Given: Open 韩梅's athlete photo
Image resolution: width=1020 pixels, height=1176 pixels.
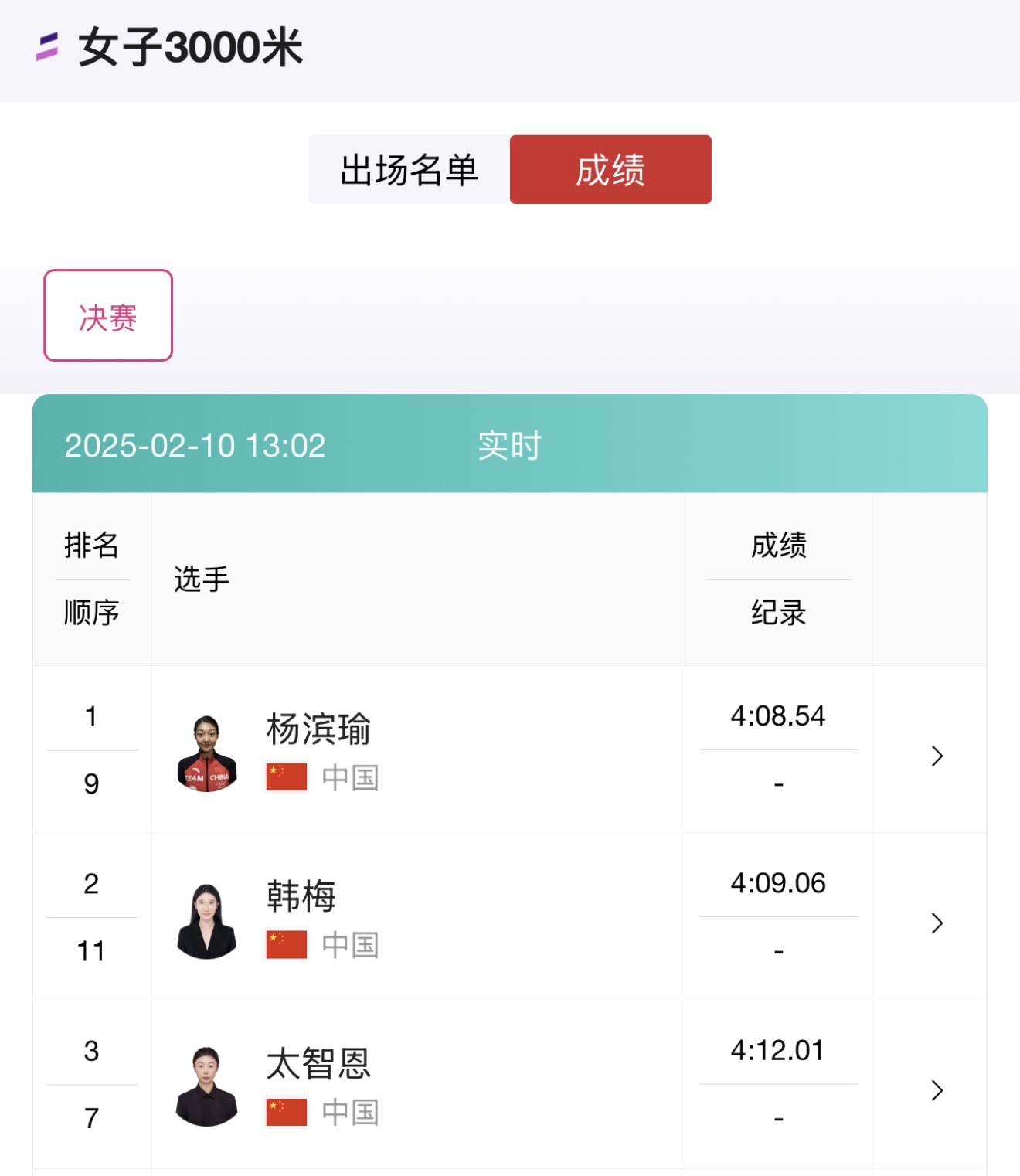Looking at the screenshot, I should click(206, 921).
